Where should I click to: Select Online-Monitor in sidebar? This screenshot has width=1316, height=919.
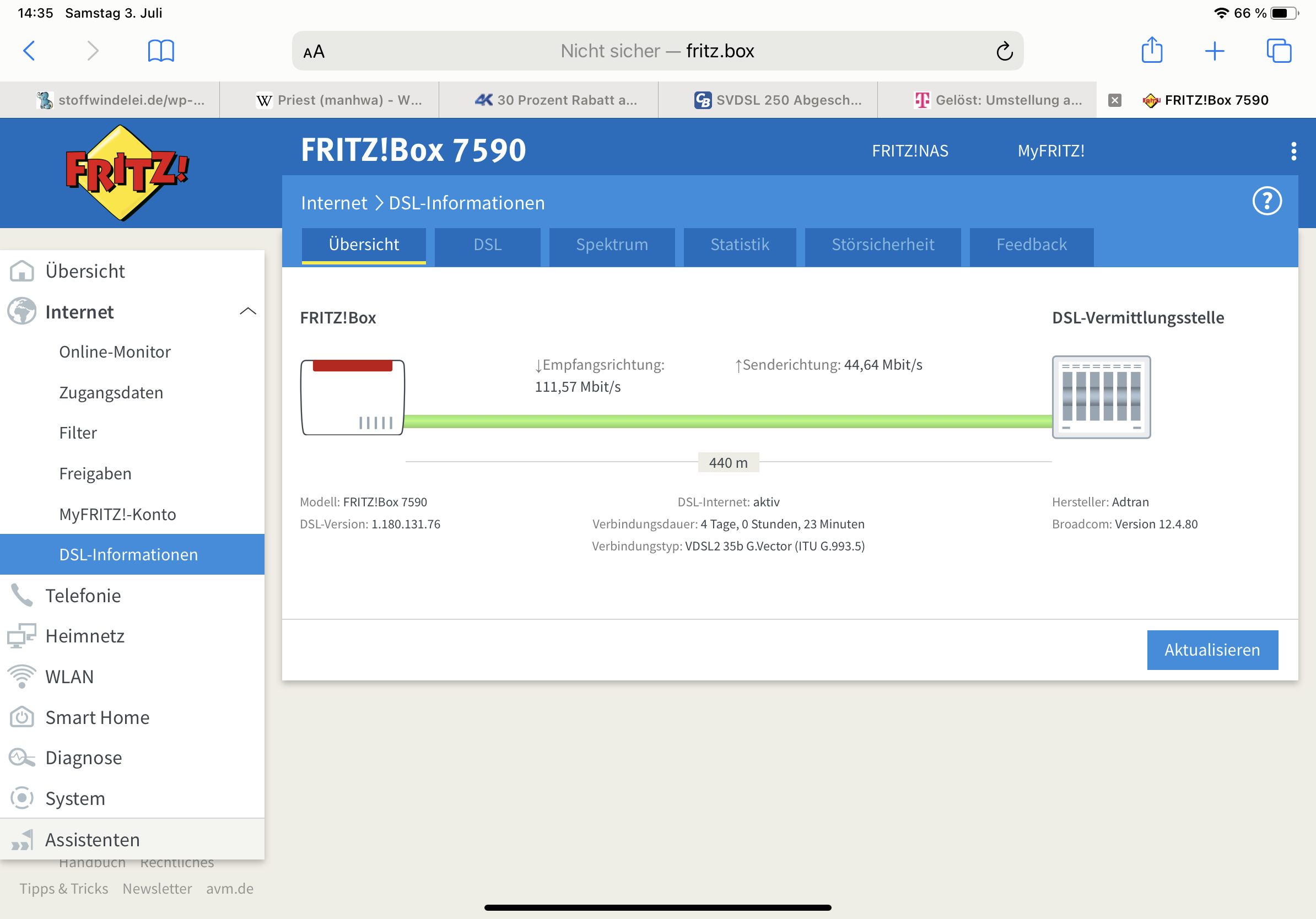(115, 352)
